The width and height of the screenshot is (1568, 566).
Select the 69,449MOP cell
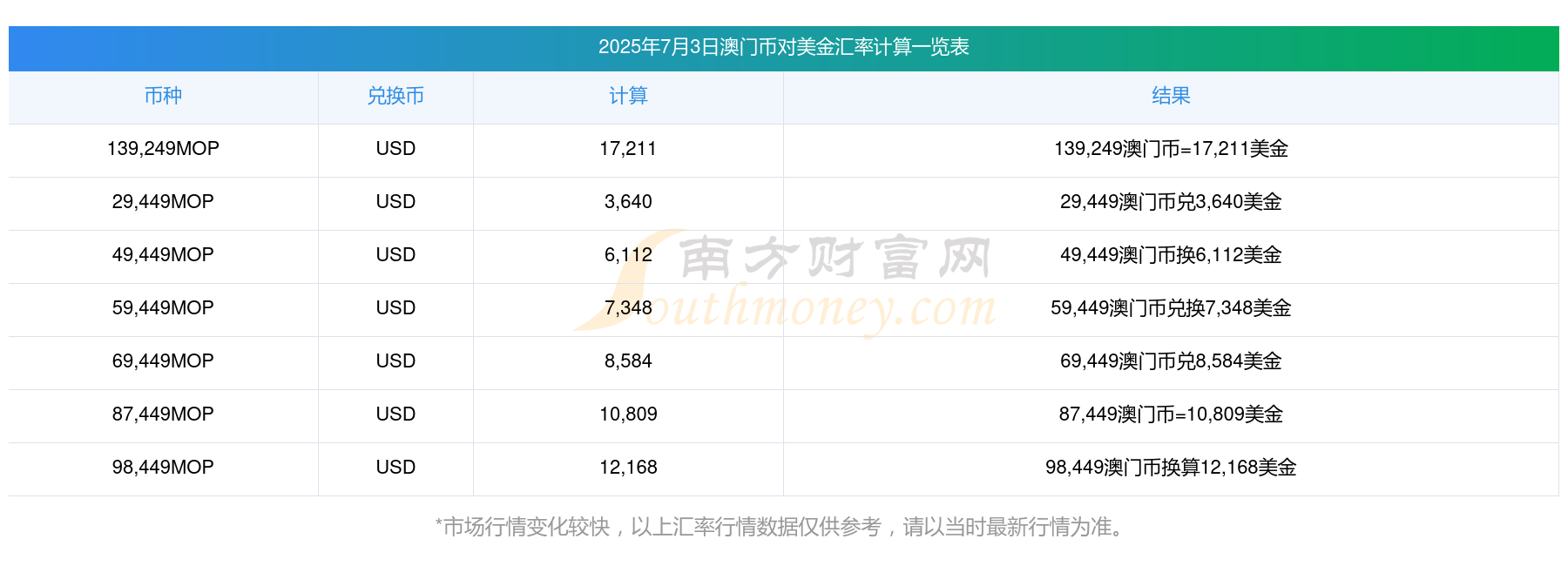click(163, 361)
